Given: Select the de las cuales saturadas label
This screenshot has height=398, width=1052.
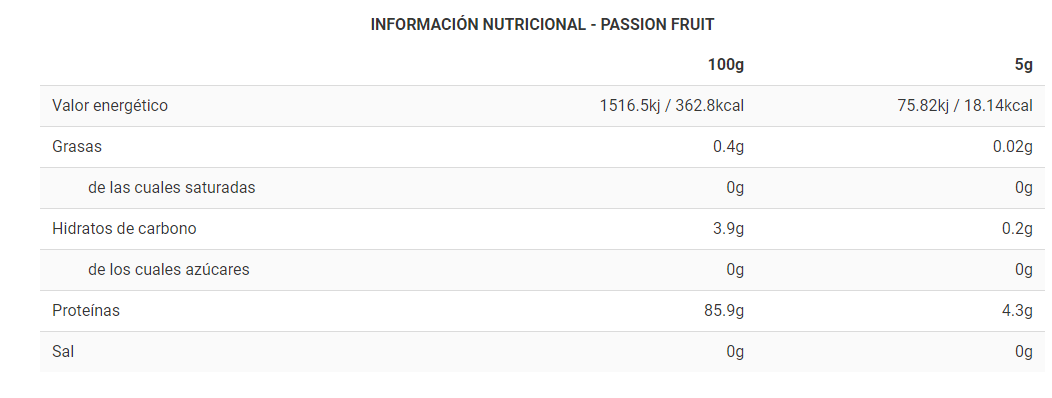Looking at the screenshot, I should [x=172, y=187].
